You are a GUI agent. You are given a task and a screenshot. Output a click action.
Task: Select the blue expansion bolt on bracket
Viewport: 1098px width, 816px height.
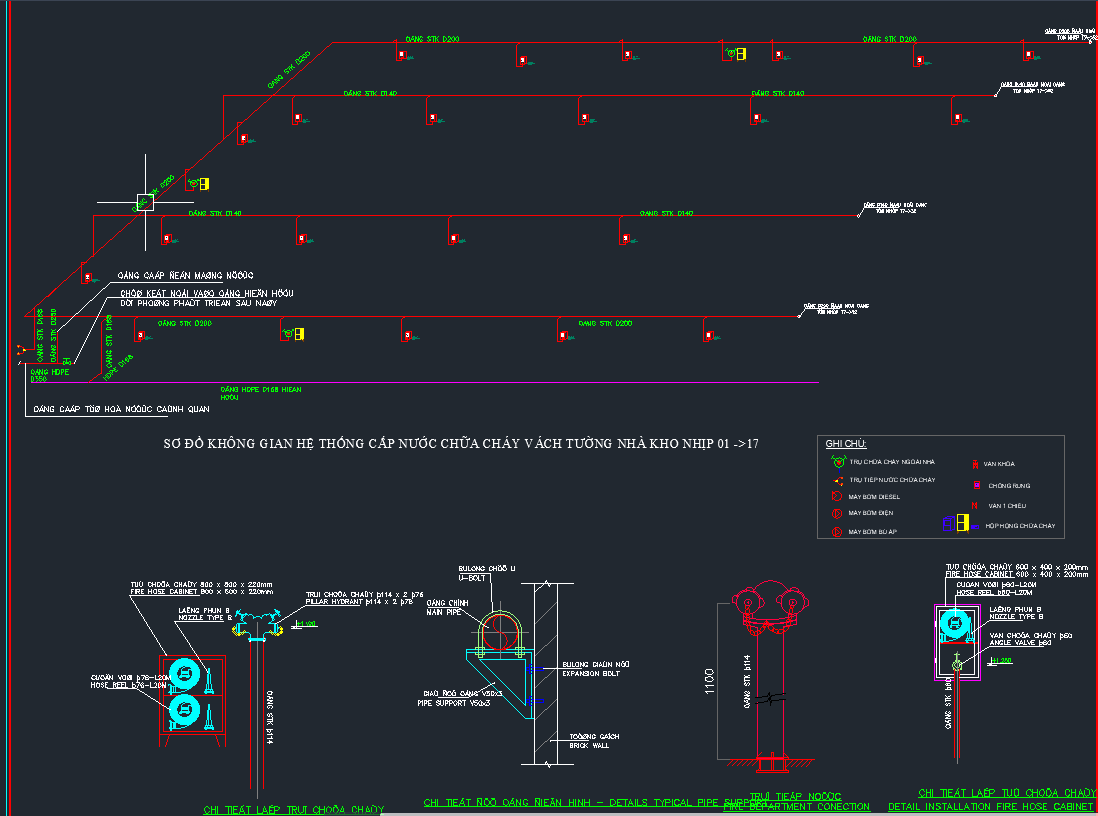(x=534, y=669)
